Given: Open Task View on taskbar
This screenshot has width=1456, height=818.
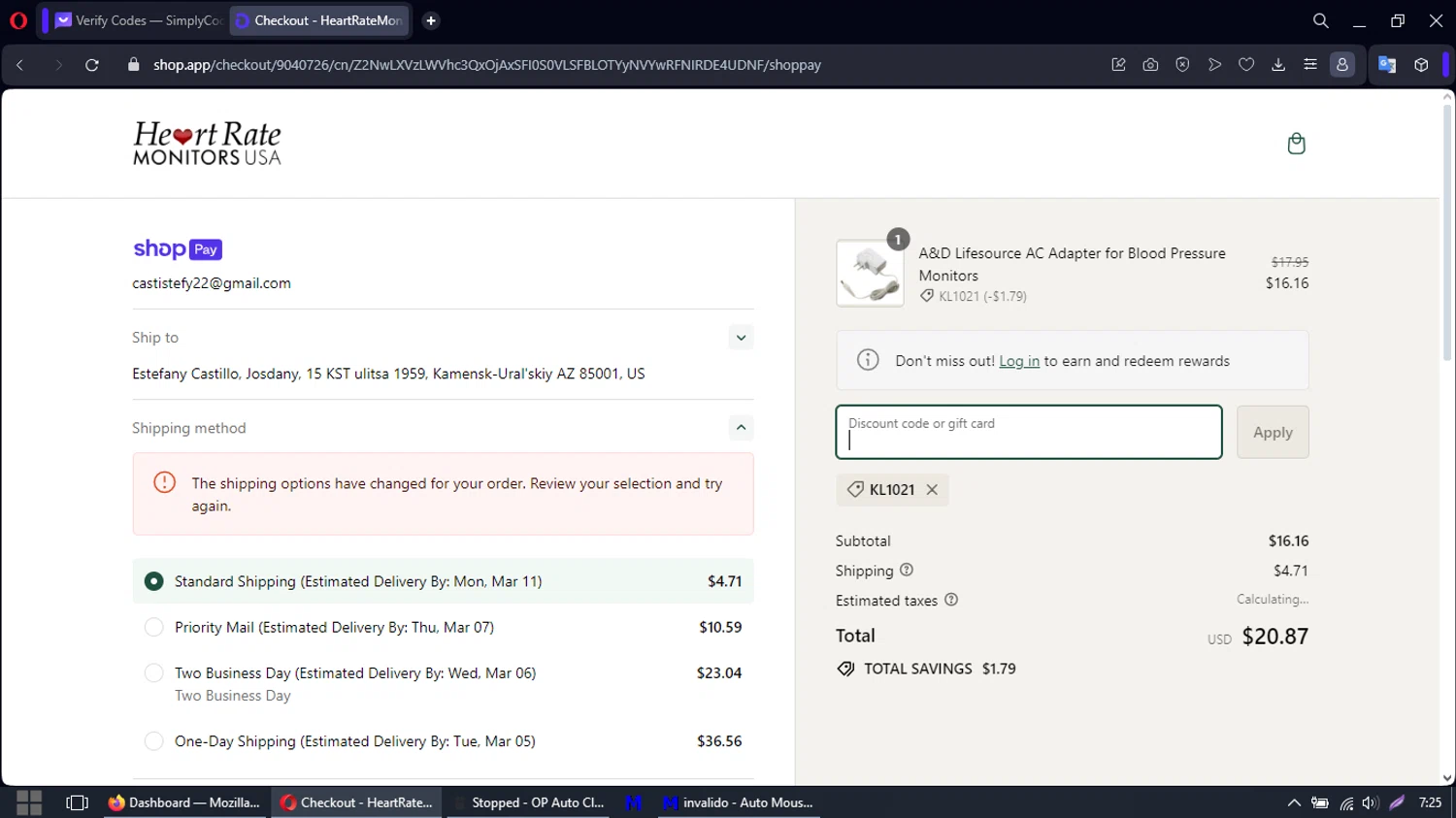Looking at the screenshot, I should pos(77,802).
